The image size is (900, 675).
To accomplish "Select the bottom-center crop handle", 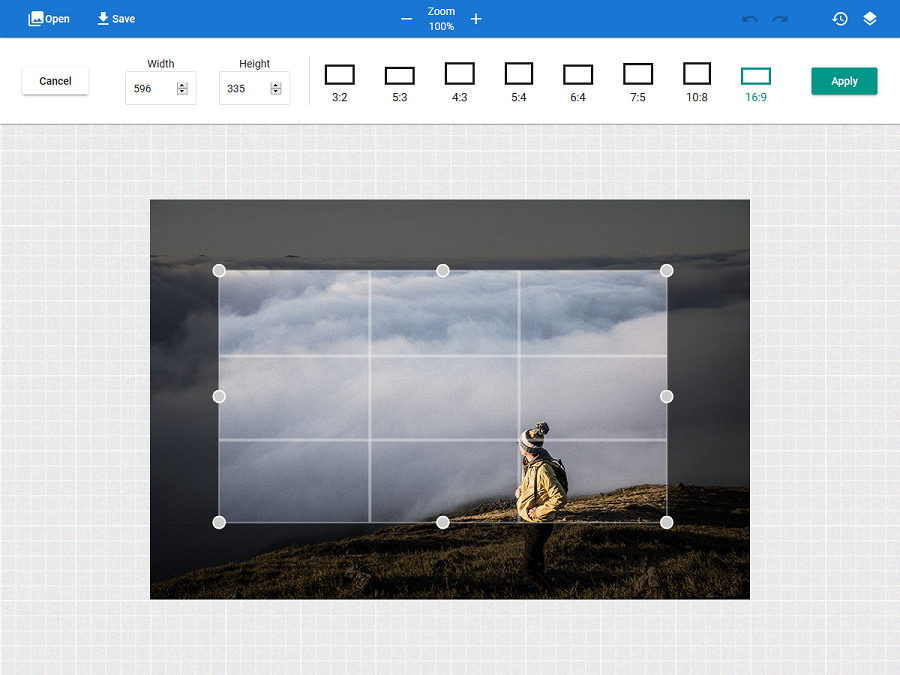I will 443,521.
